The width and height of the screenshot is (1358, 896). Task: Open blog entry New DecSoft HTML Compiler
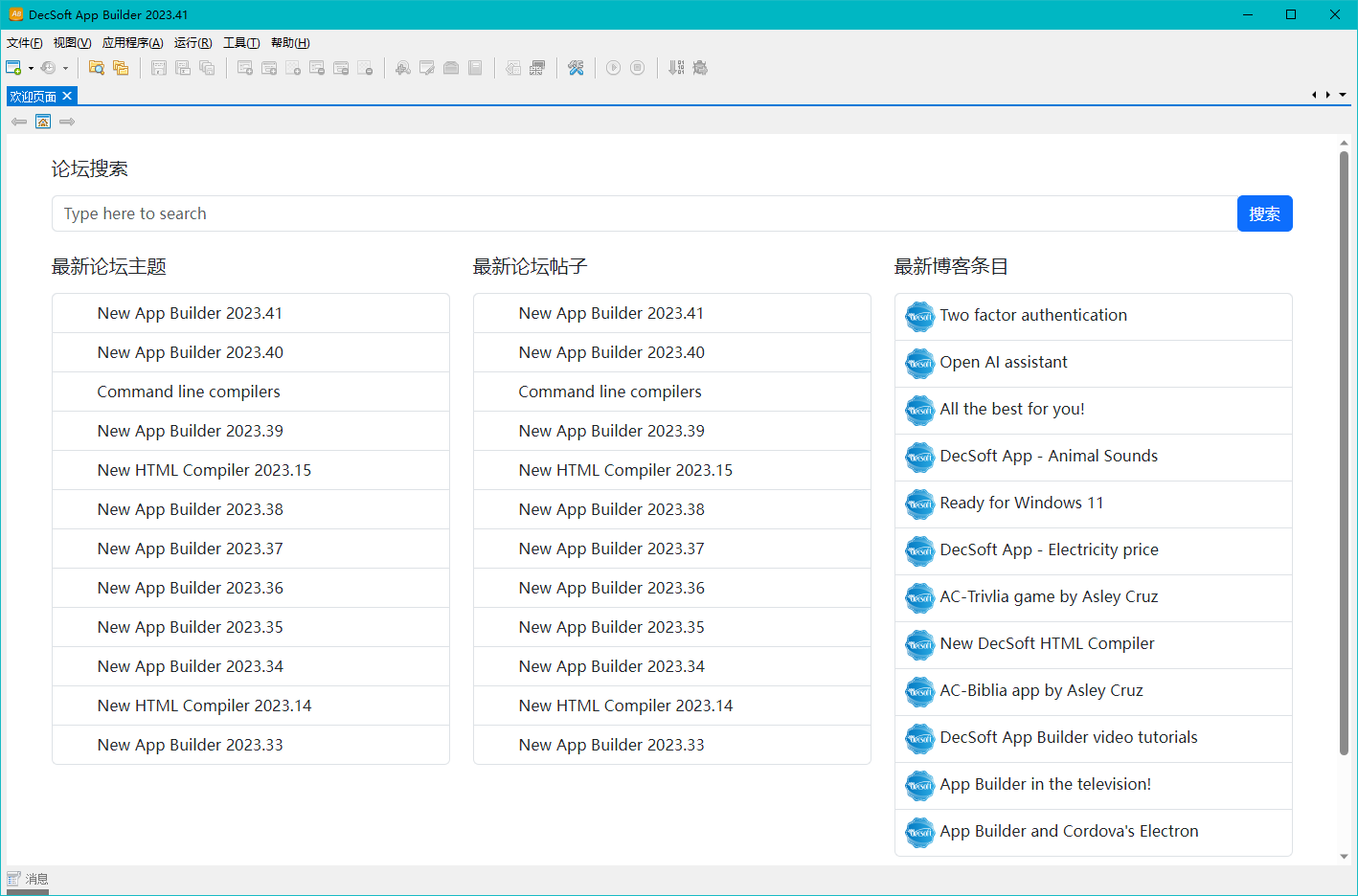coord(1094,644)
